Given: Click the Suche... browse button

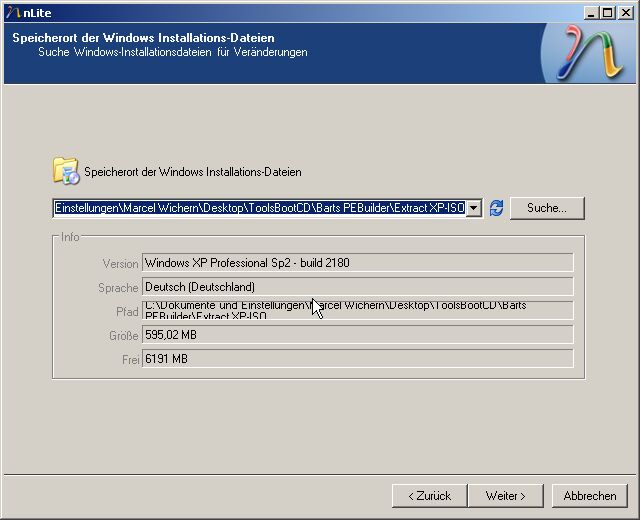Looking at the screenshot, I should point(547,208).
